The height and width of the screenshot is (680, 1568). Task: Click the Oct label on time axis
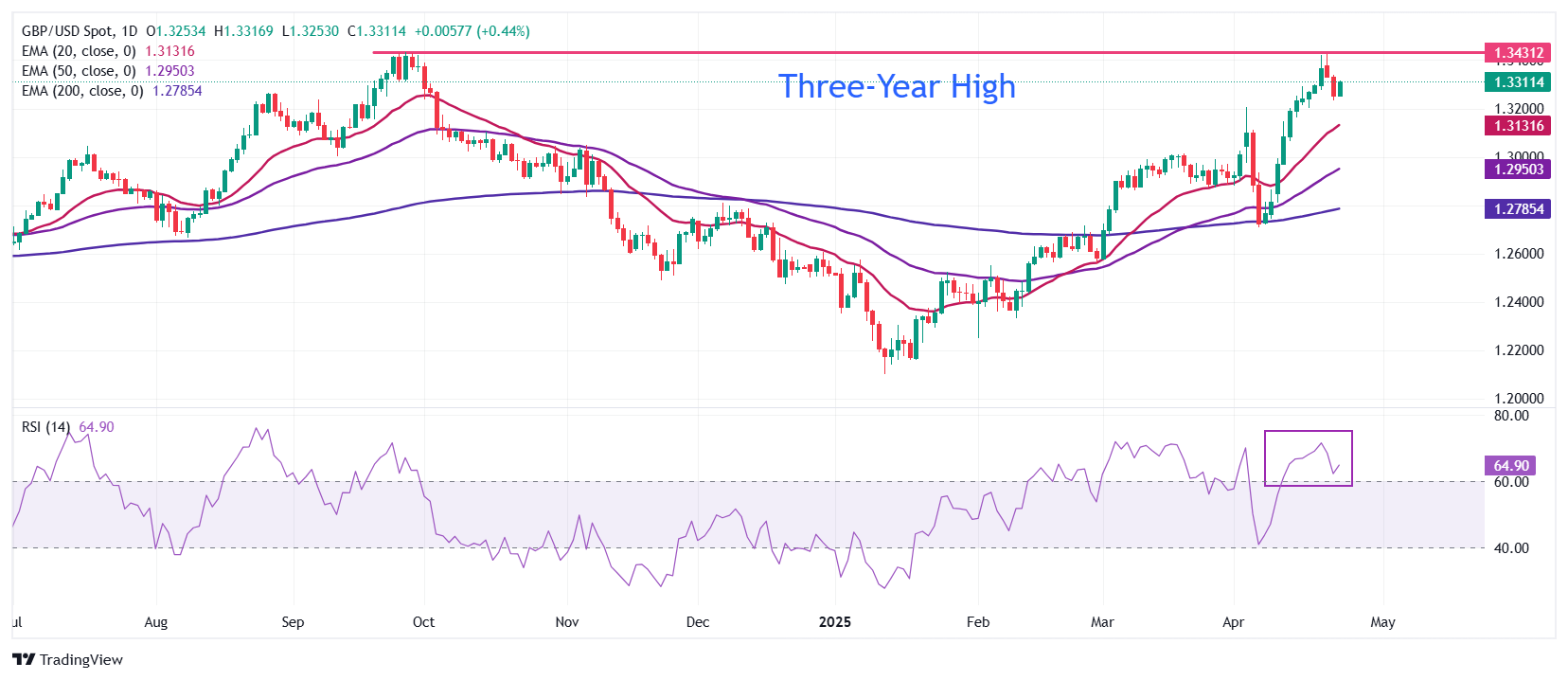[x=423, y=622]
